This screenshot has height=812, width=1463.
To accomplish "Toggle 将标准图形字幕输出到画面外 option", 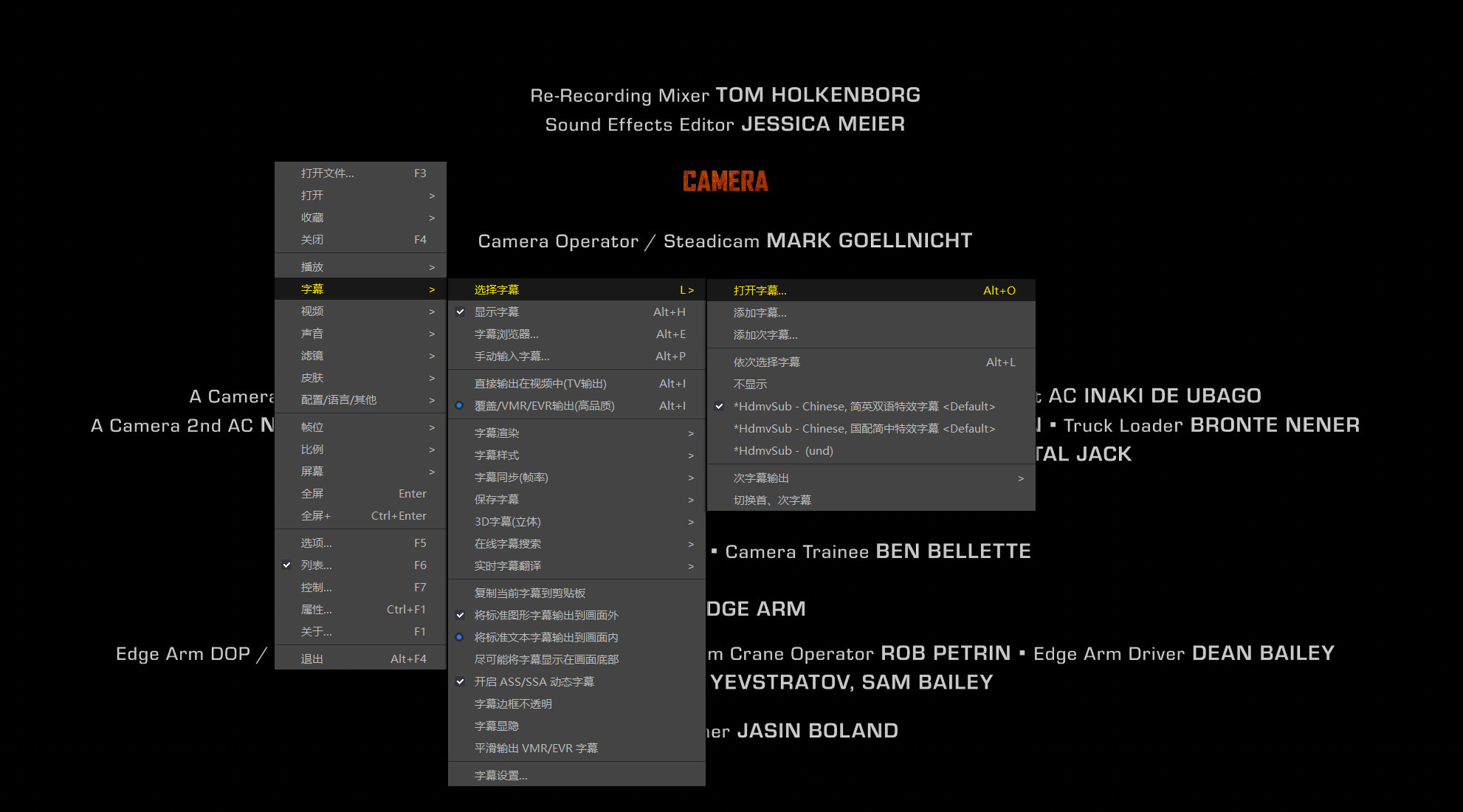I will click(x=545, y=616).
